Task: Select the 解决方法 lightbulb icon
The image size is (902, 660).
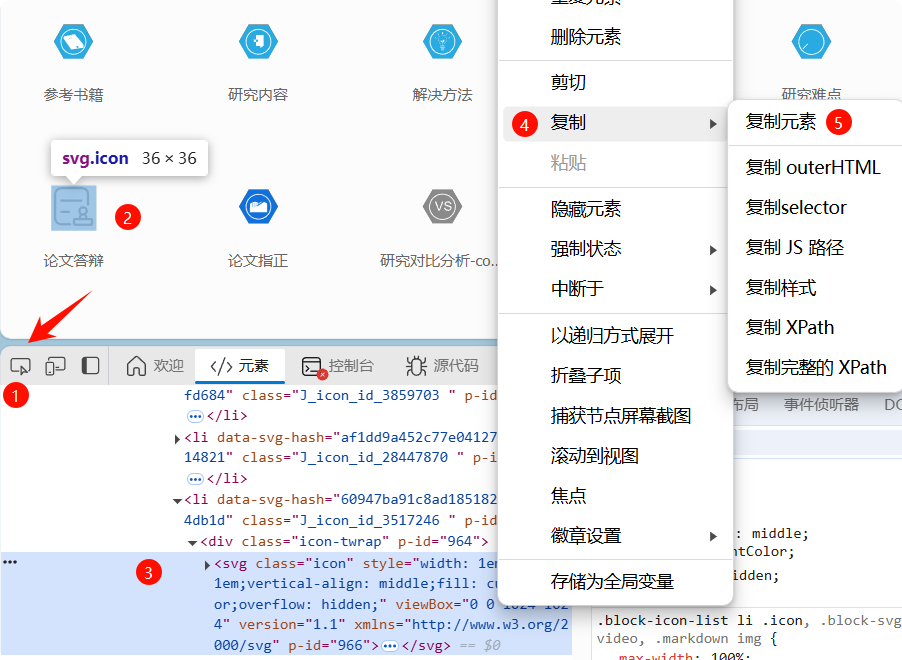Action: (x=442, y=41)
